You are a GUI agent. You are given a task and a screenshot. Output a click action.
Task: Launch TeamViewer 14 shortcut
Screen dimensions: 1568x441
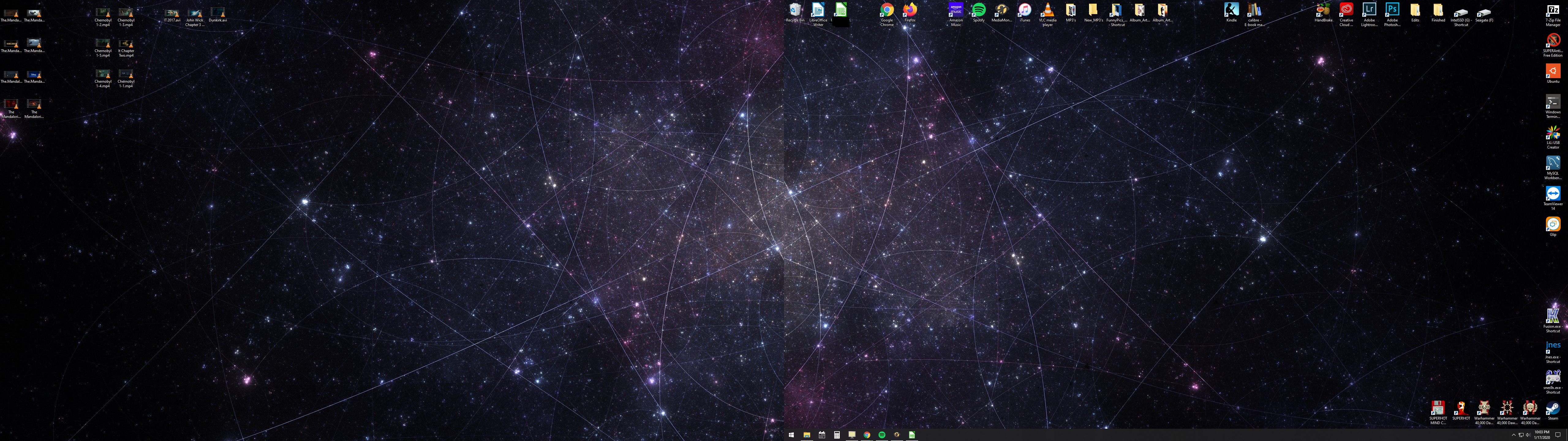[1553, 198]
